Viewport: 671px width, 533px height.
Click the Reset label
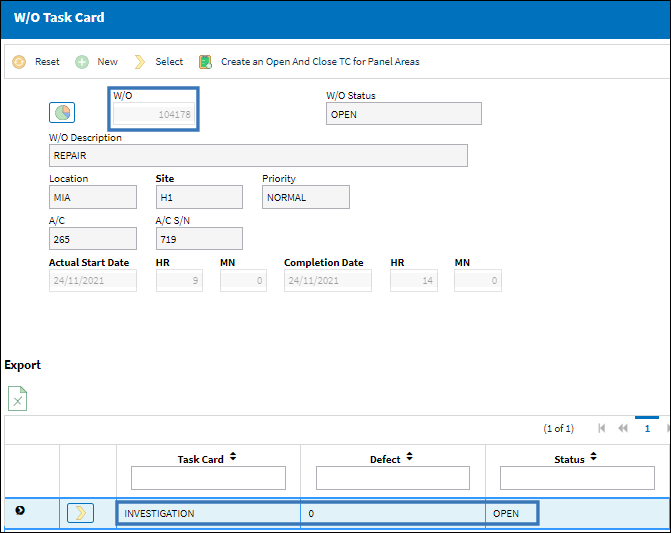pos(47,62)
